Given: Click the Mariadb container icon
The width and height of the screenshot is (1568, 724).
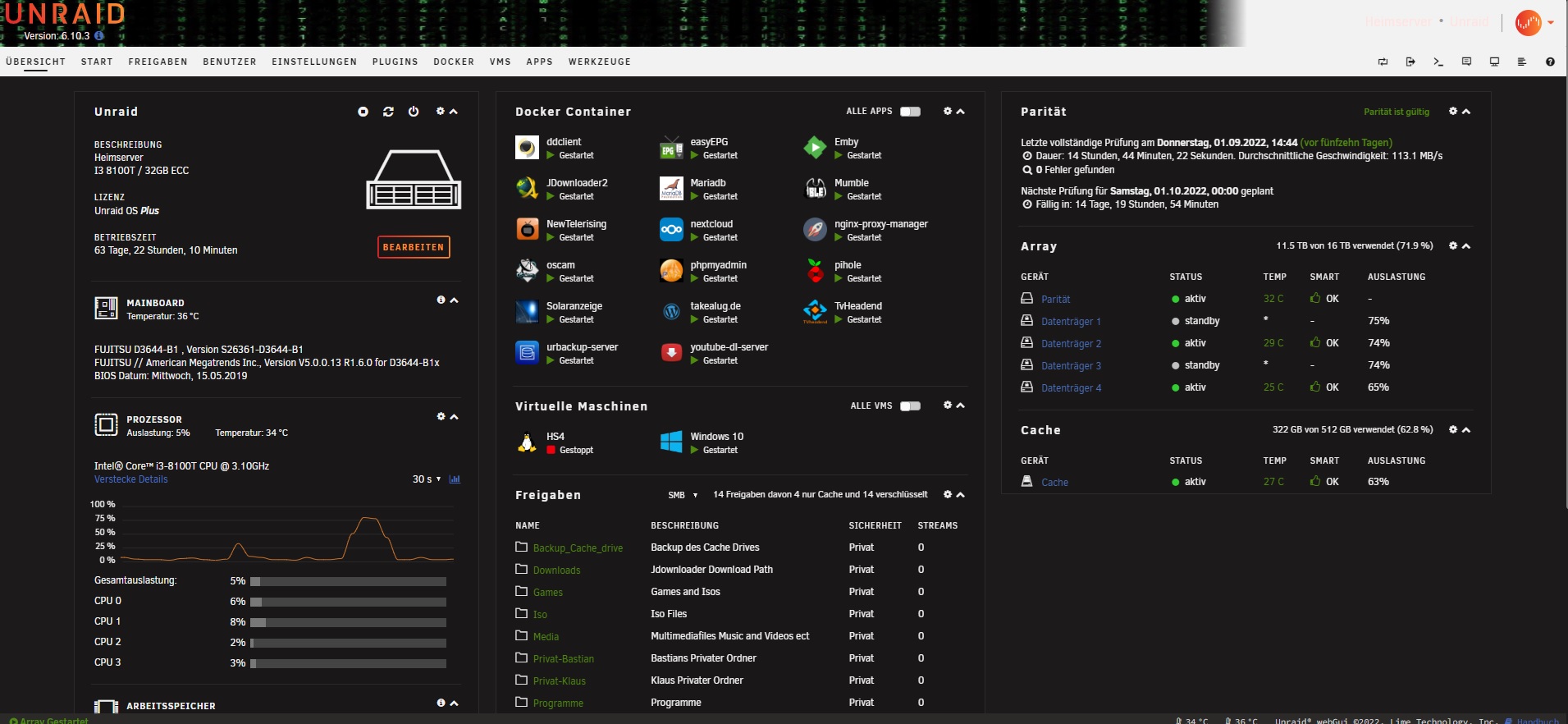Looking at the screenshot, I should tap(671, 189).
